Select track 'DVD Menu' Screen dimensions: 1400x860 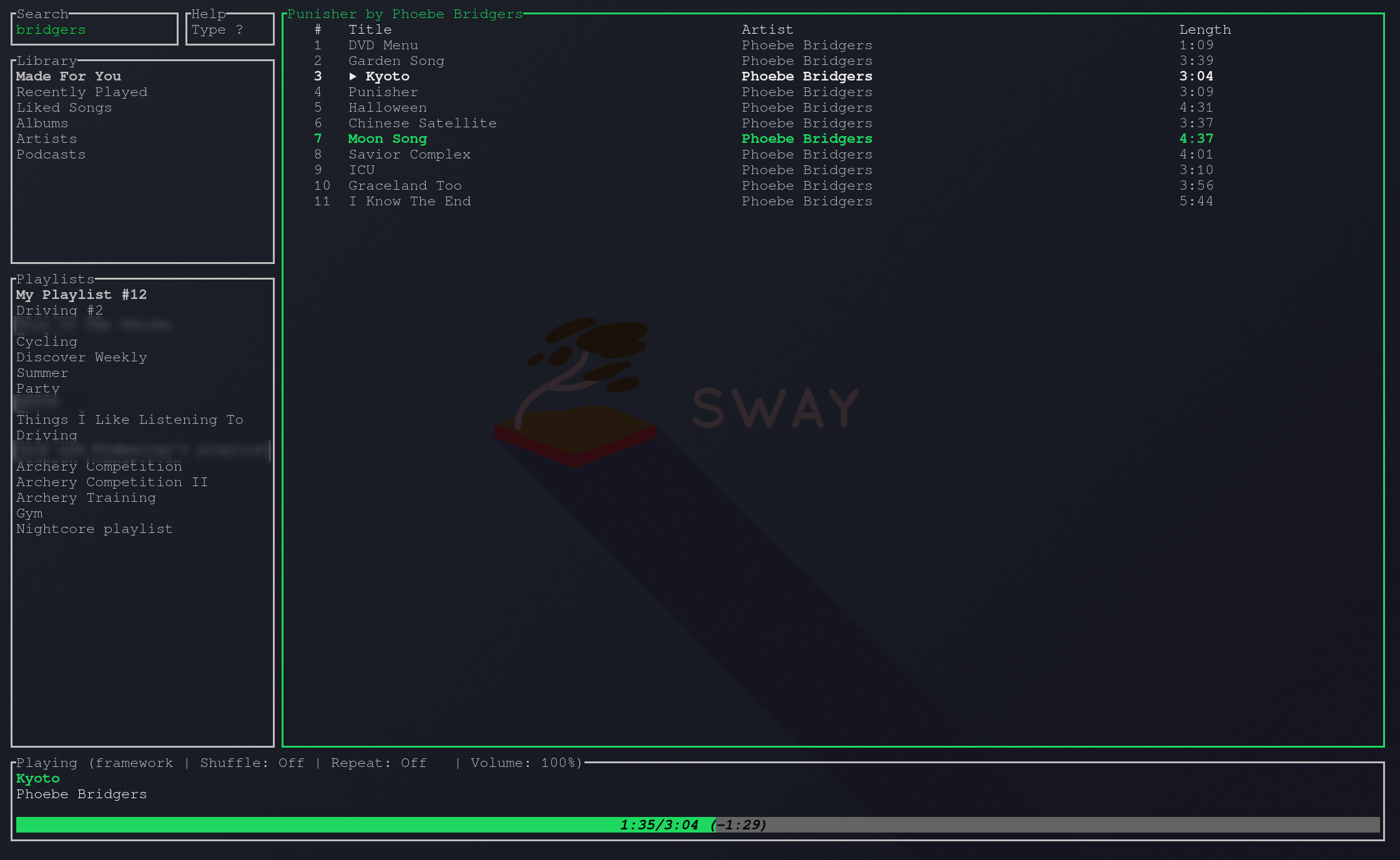(383, 45)
